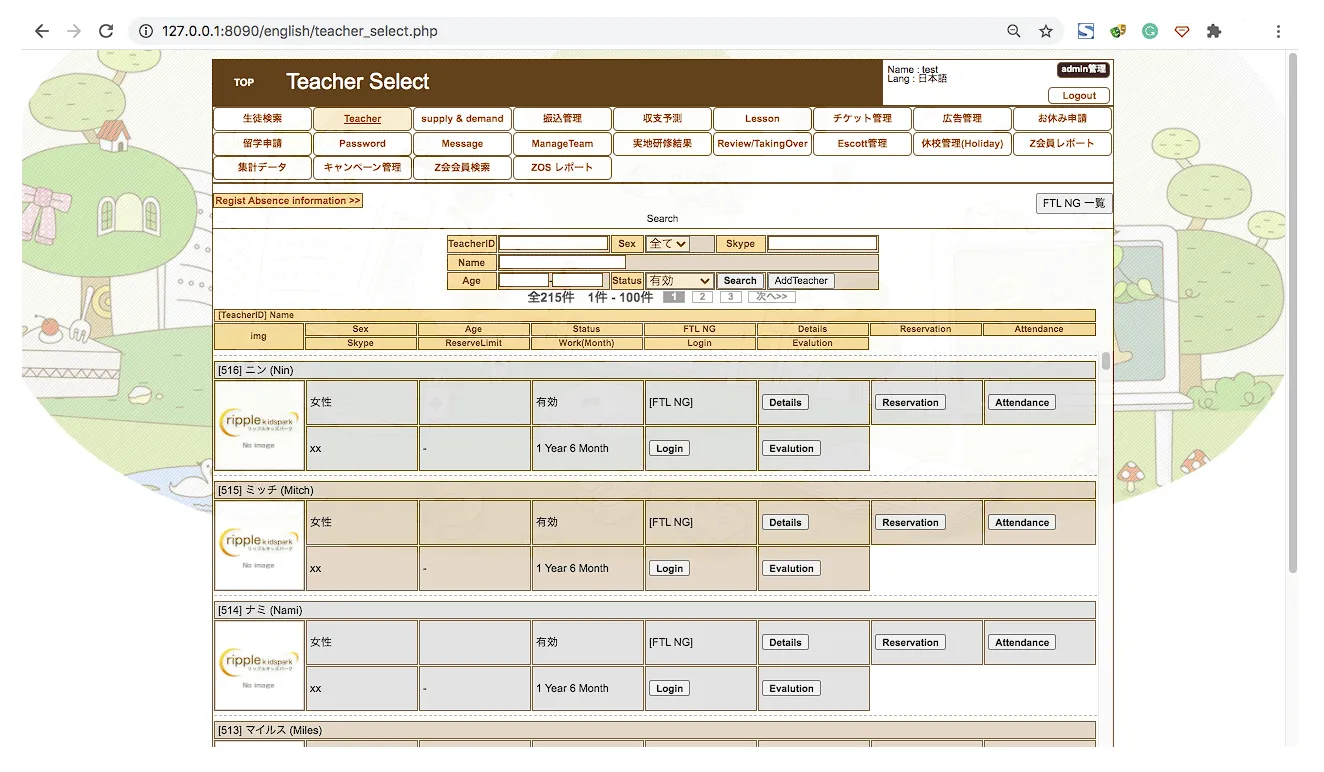The image size is (1324, 772).
Task: Click the green Grammarly extension icon
Action: (1150, 31)
